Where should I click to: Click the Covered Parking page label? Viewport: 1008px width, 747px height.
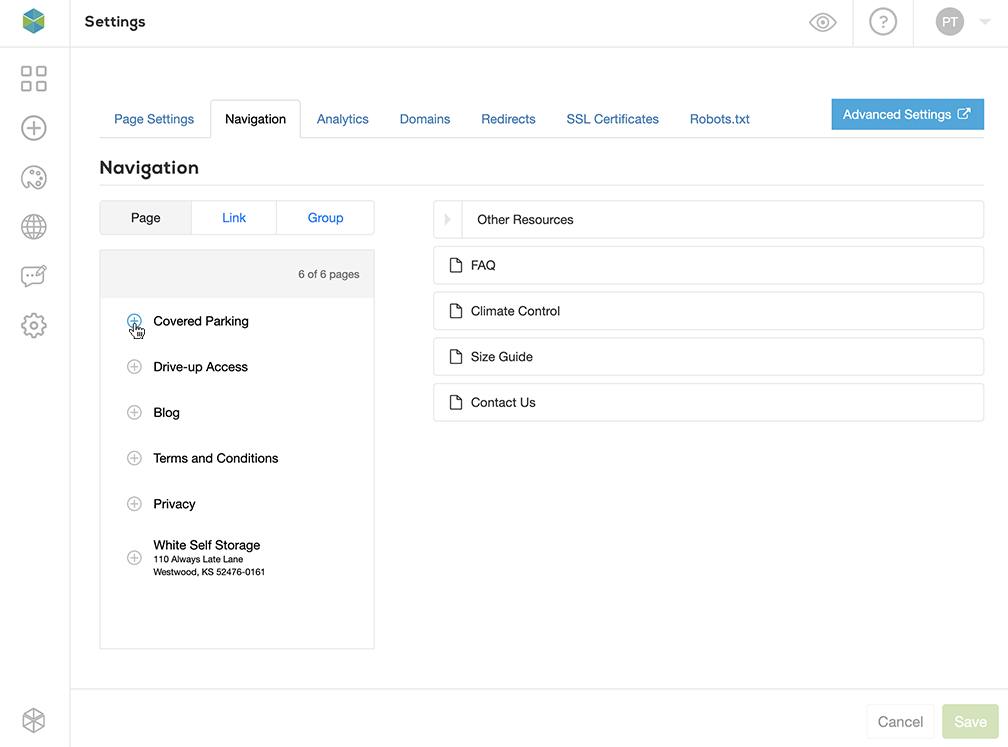click(201, 321)
